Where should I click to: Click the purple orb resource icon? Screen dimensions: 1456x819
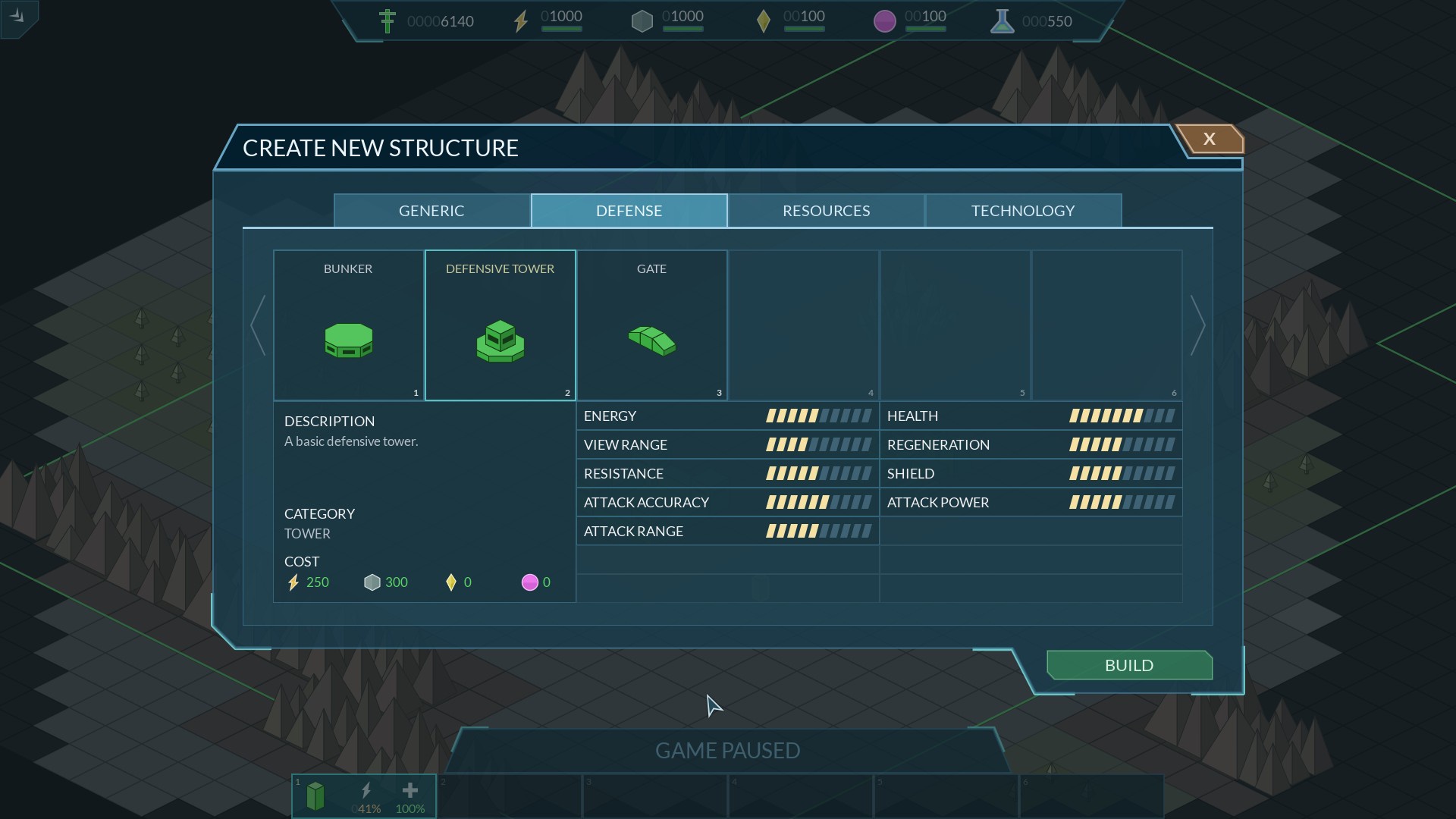[x=884, y=21]
